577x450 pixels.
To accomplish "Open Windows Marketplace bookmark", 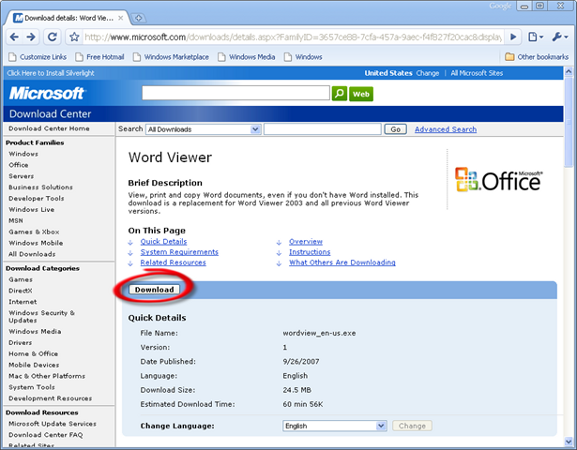I will click(171, 57).
